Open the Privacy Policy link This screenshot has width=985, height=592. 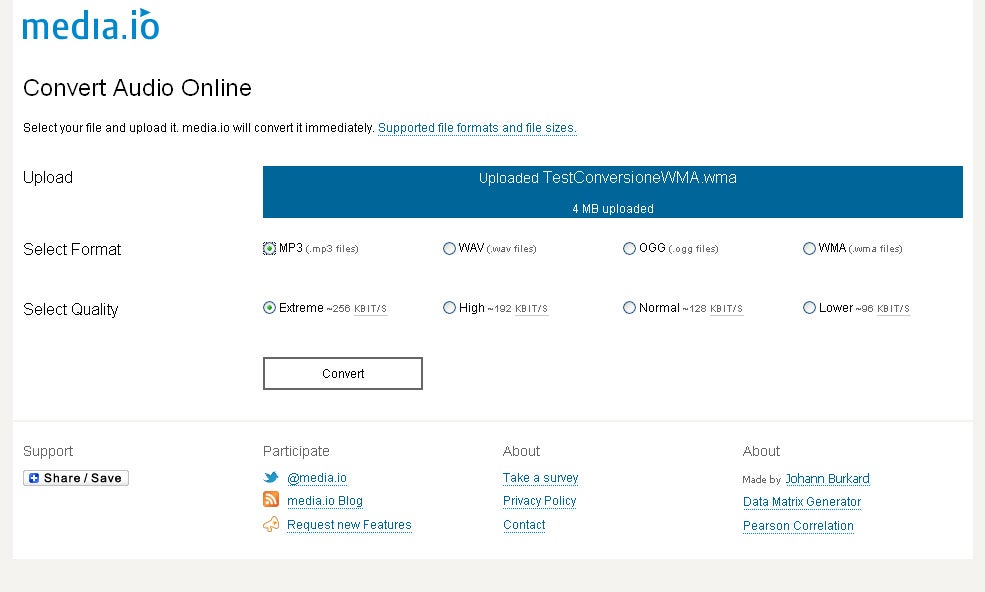[x=540, y=501]
